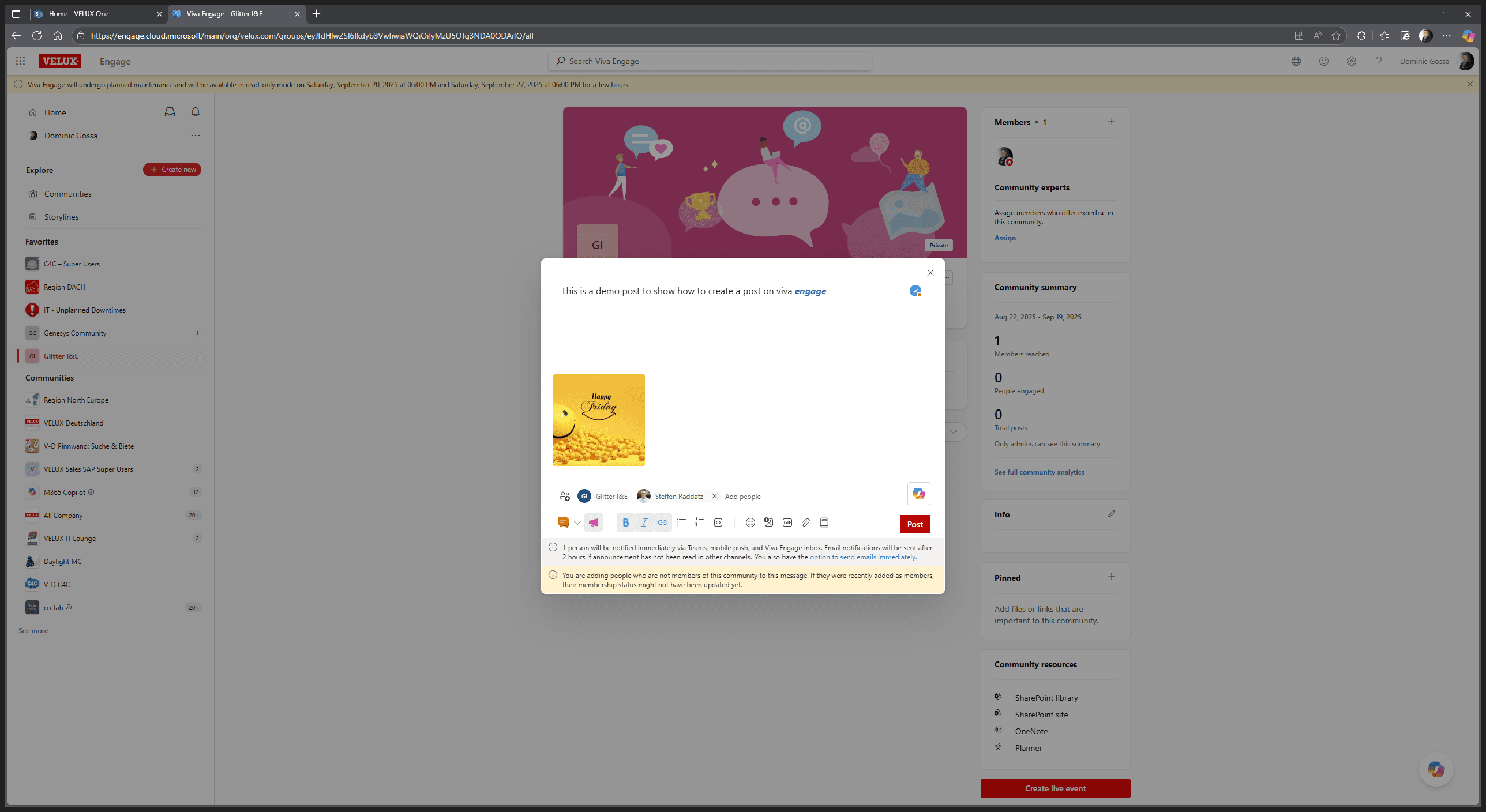Click the rightmost icon in the composer toolbar
The height and width of the screenshot is (812, 1486).
[x=824, y=522]
